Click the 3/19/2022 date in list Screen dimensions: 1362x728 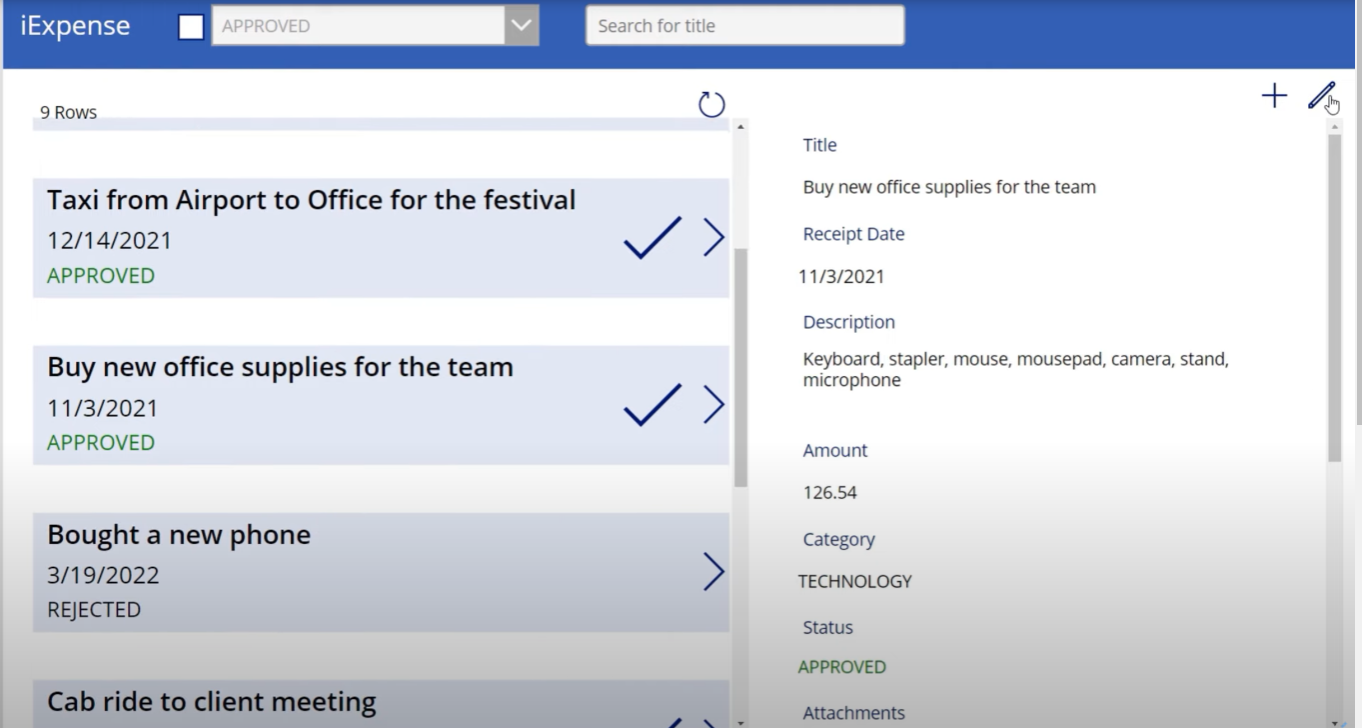coord(103,576)
